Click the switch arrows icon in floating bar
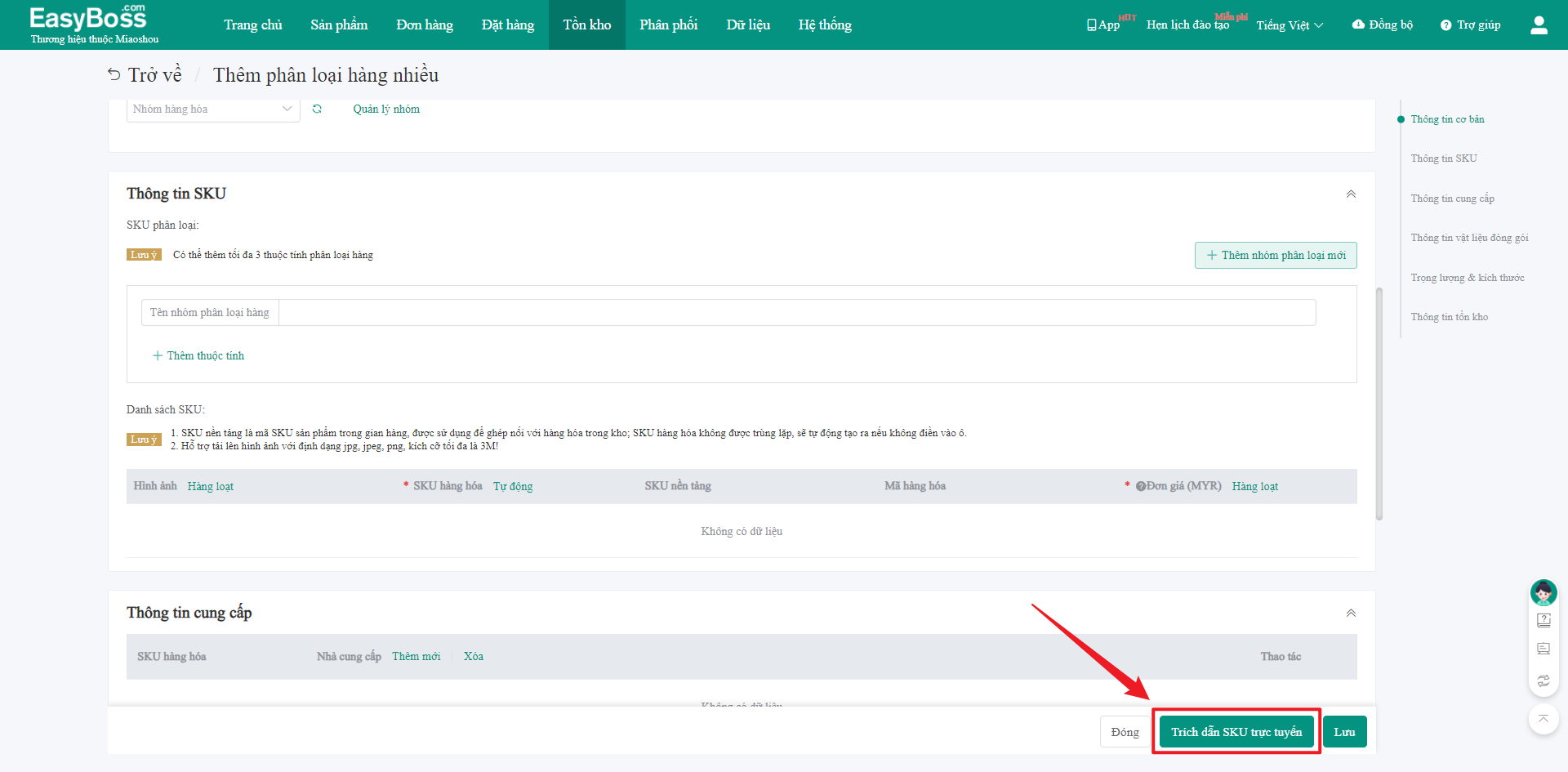This screenshot has height=772, width=1568. 1543,680
